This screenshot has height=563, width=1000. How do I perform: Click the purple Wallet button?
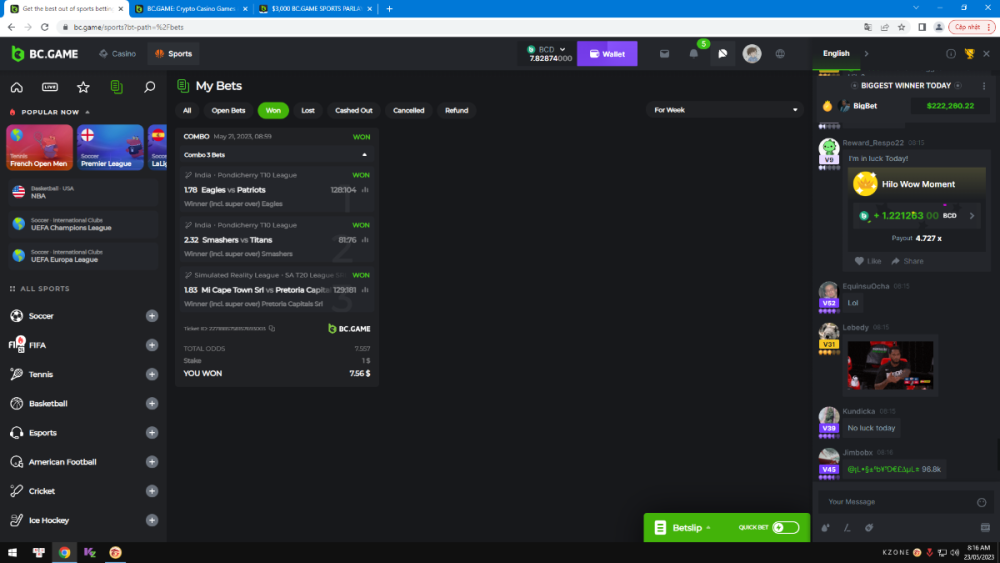[607, 54]
